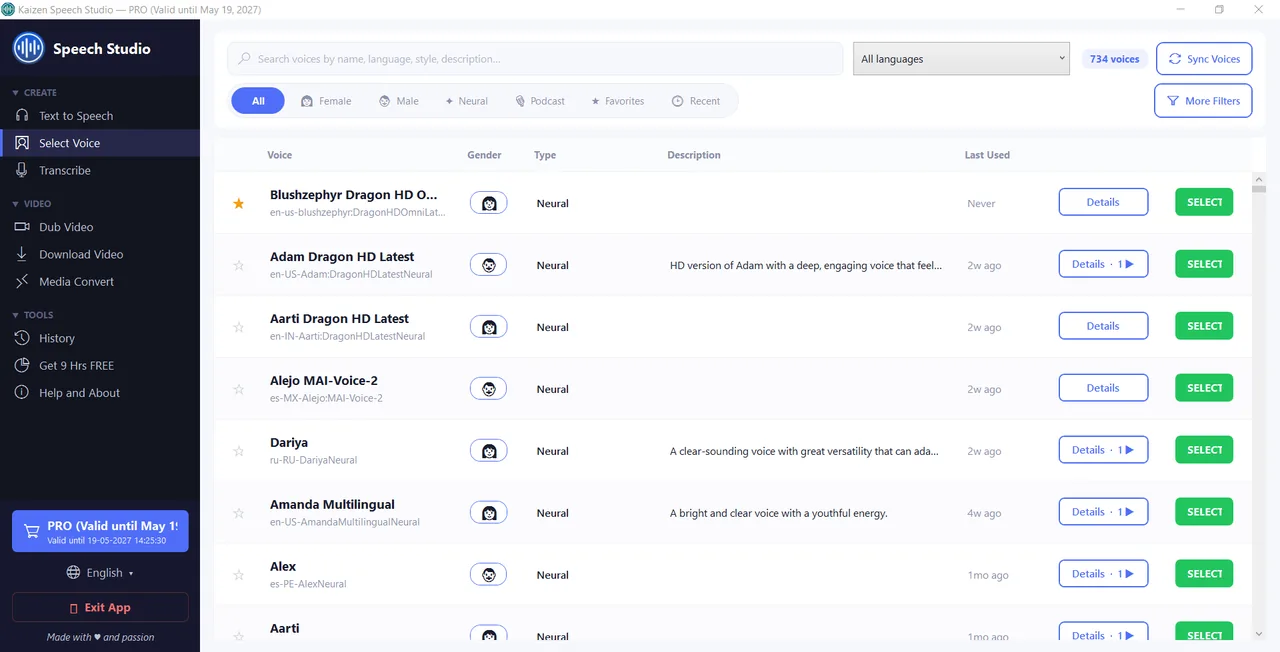Click the female gender icon for Dariya

click(x=489, y=451)
